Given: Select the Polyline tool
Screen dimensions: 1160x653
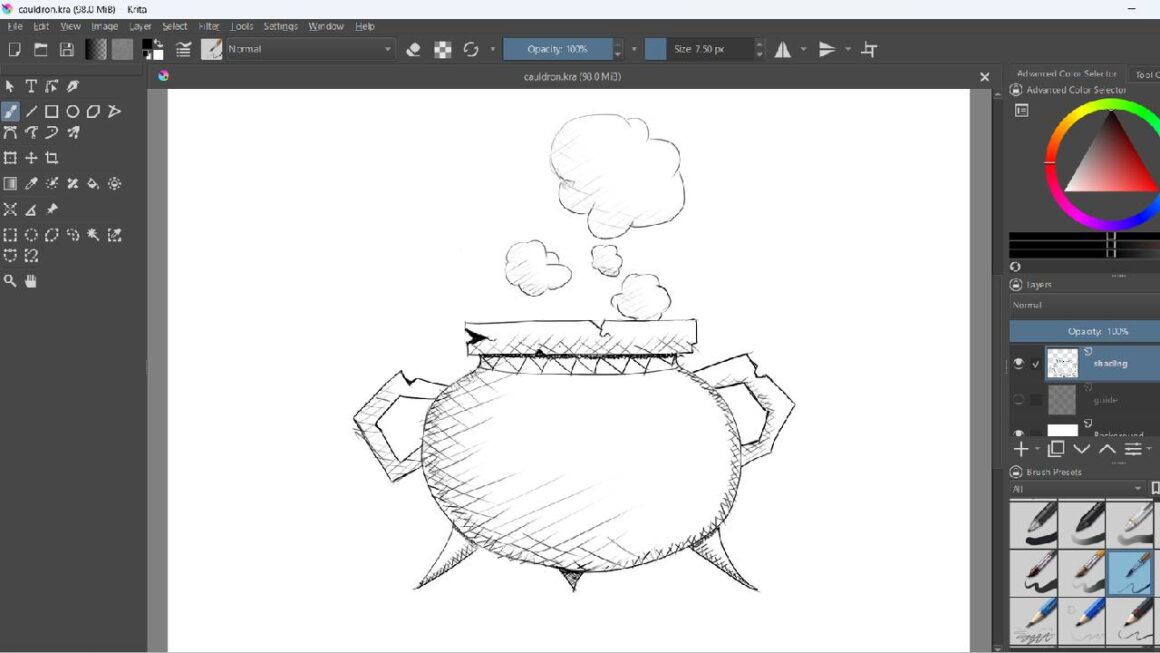Looking at the screenshot, I should pos(114,112).
